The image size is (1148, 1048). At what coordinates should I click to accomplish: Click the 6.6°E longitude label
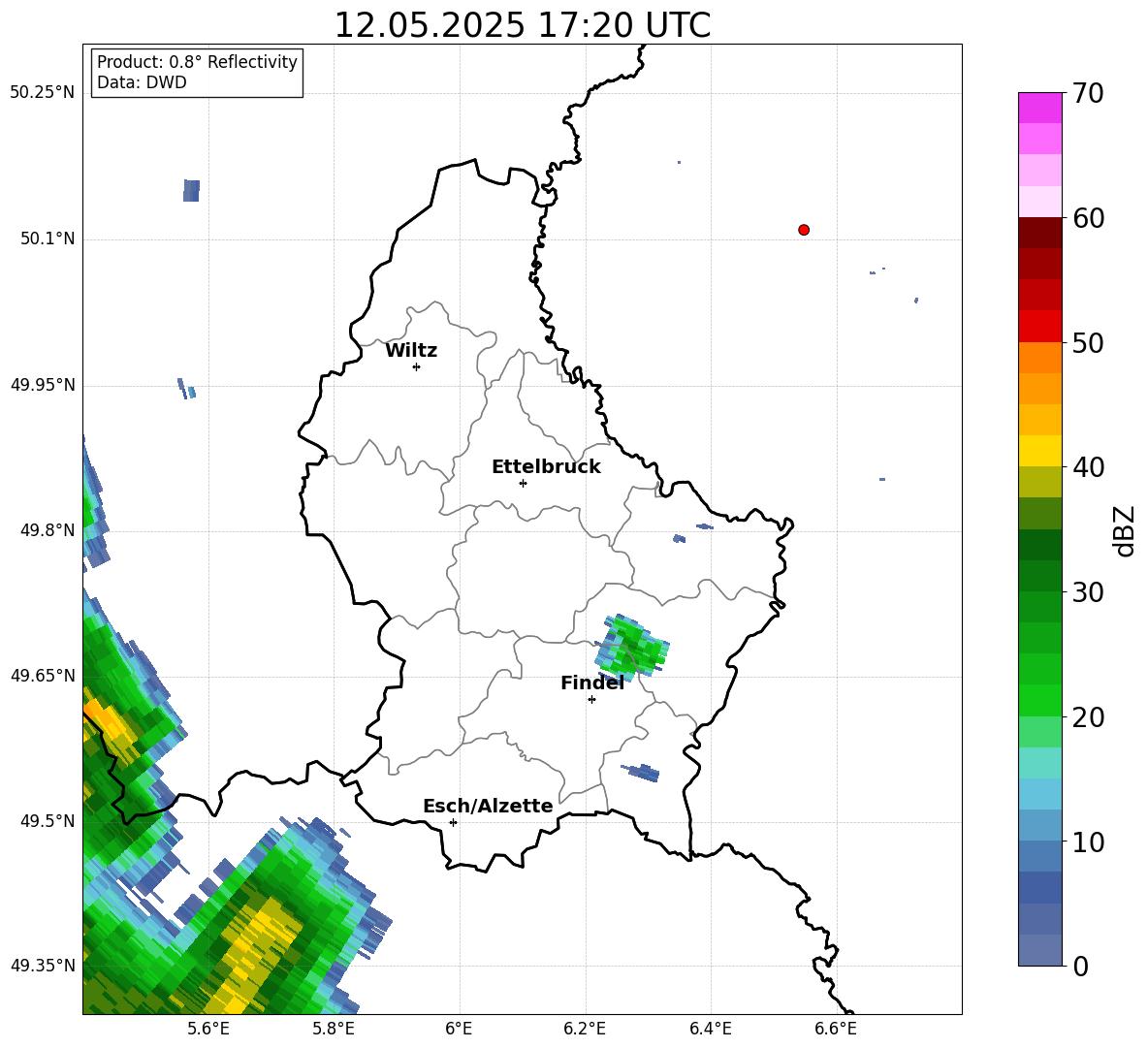[x=836, y=1029]
